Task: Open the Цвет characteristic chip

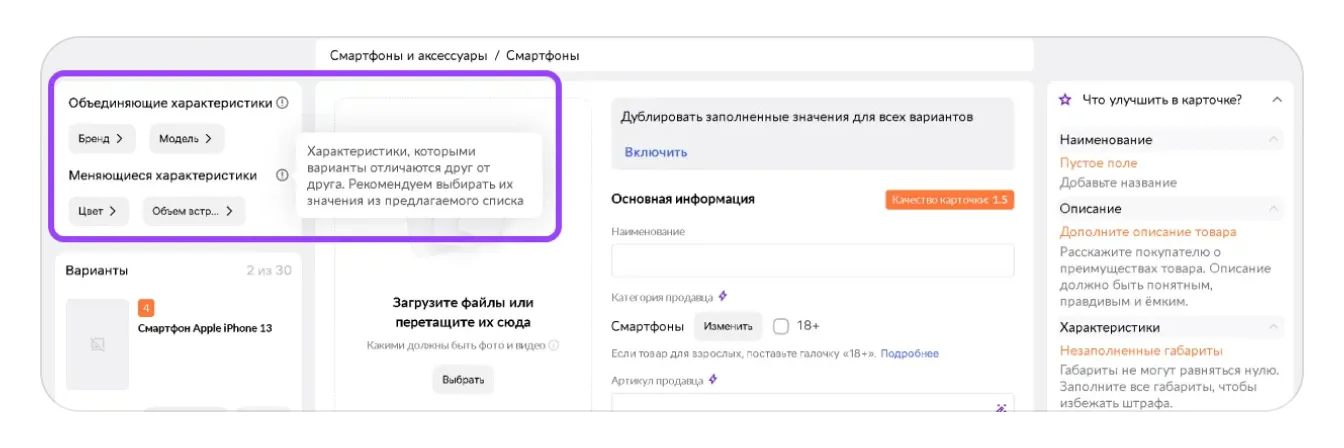Action: click(x=98, y=211)
